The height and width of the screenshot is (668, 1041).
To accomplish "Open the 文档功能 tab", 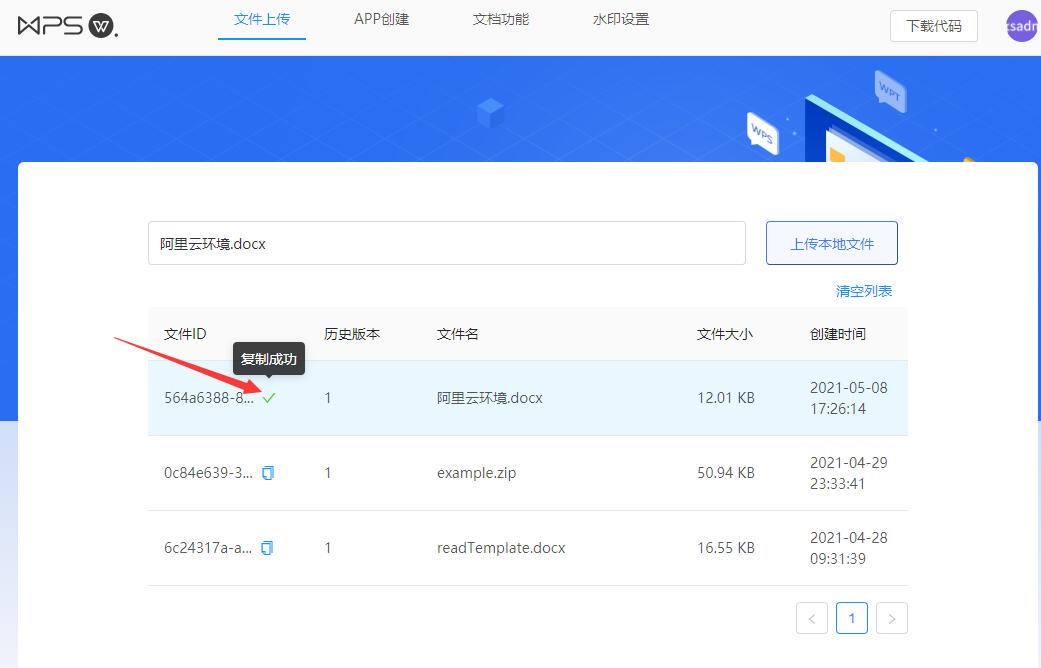I will click(x=501, y=19).
